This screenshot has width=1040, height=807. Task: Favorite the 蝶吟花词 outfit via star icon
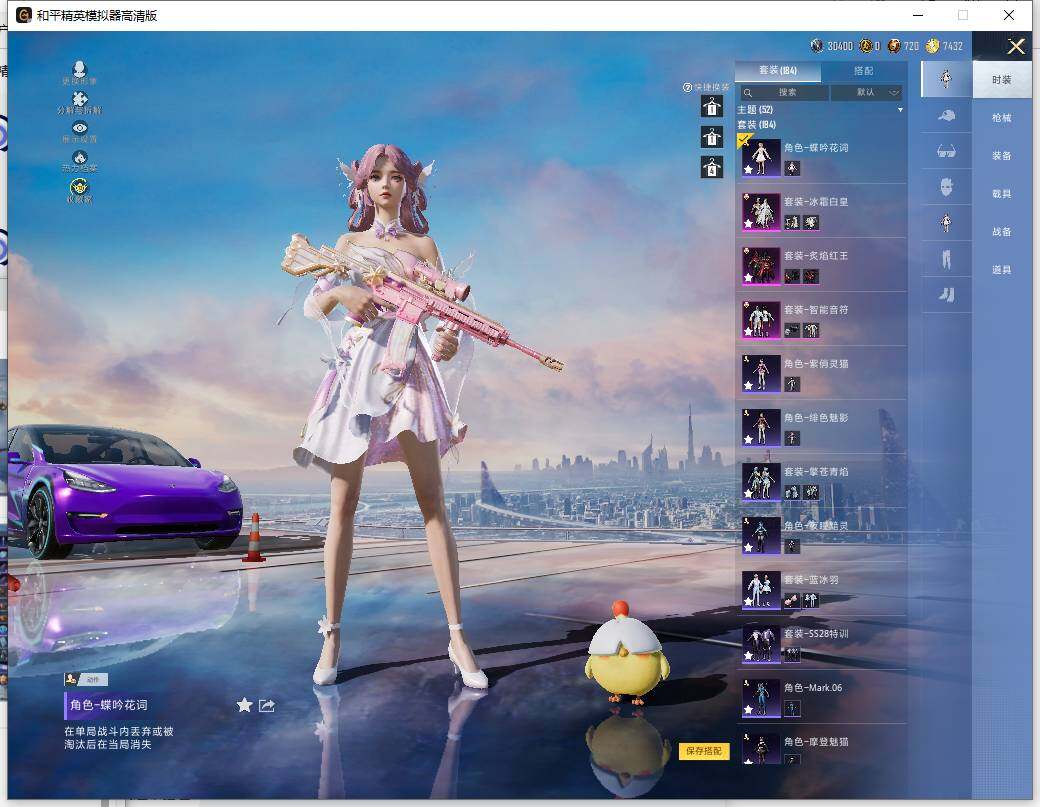[x=244, y=705]
